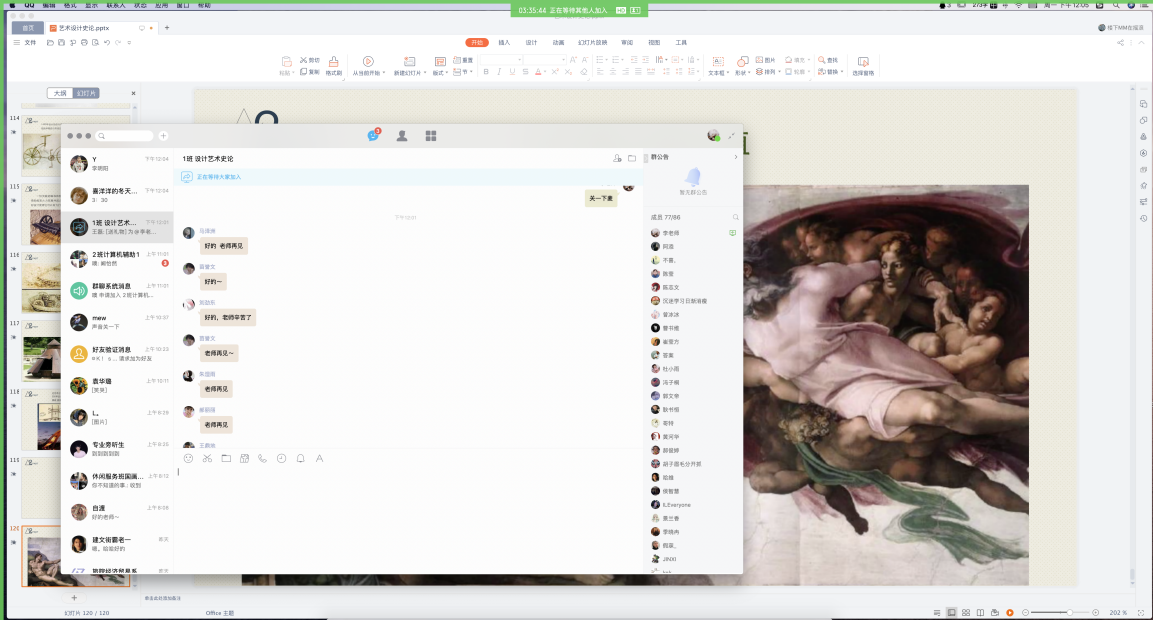The height and width of the screenshot is (620, 1153).
Task: Open the QQ contacts icon
Action: (402, 136)
